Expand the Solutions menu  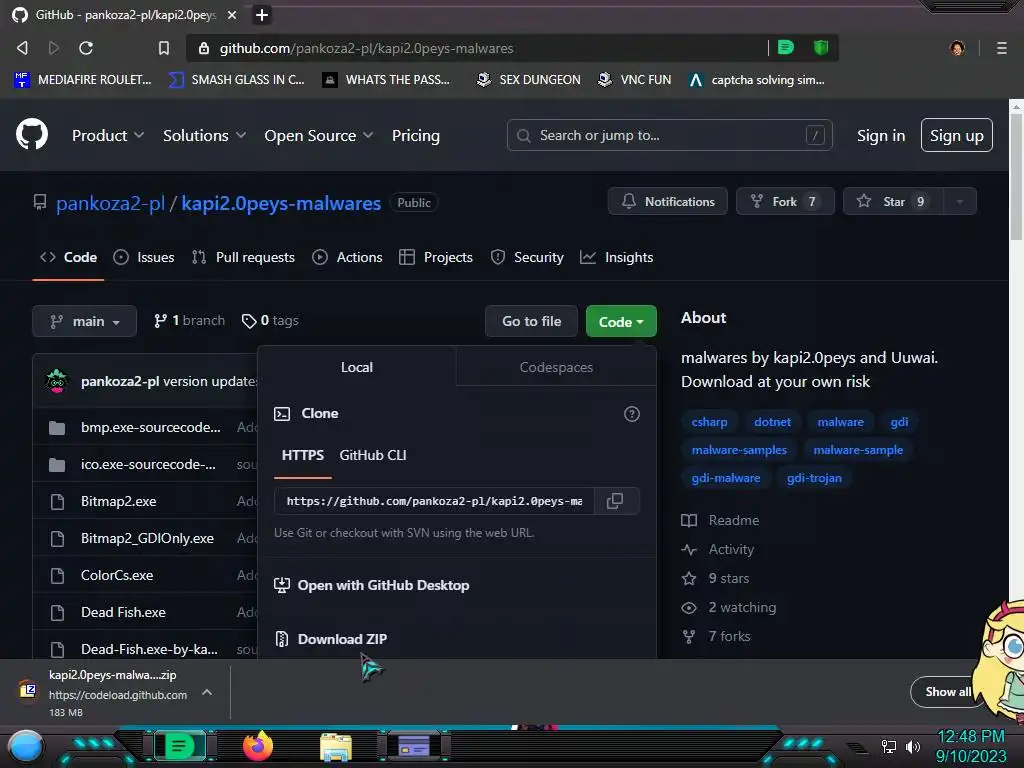[204, 135]
